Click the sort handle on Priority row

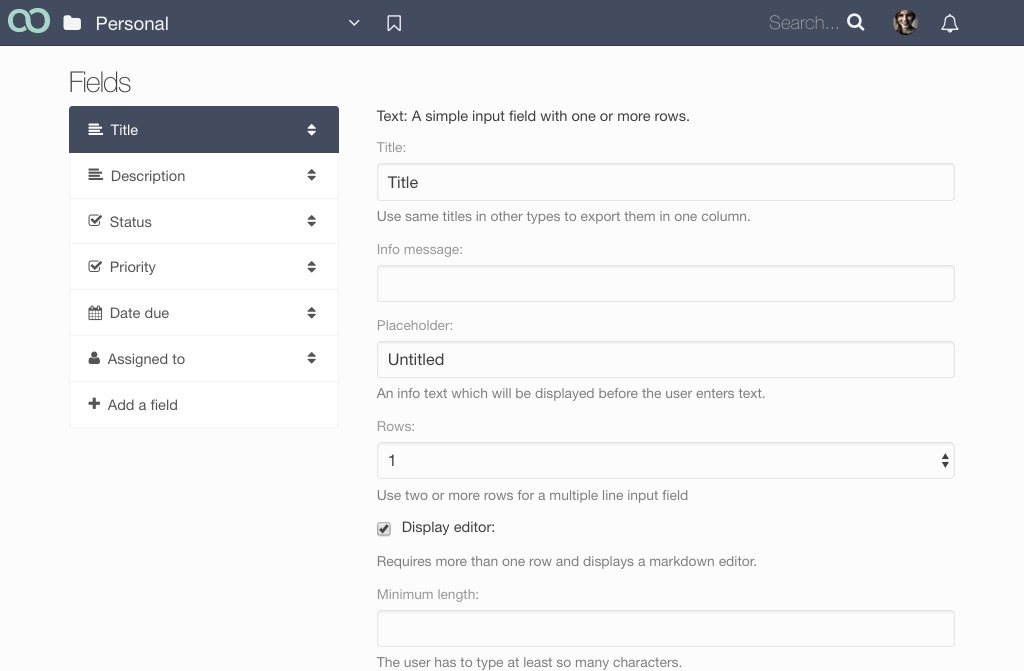pos(312,267)
